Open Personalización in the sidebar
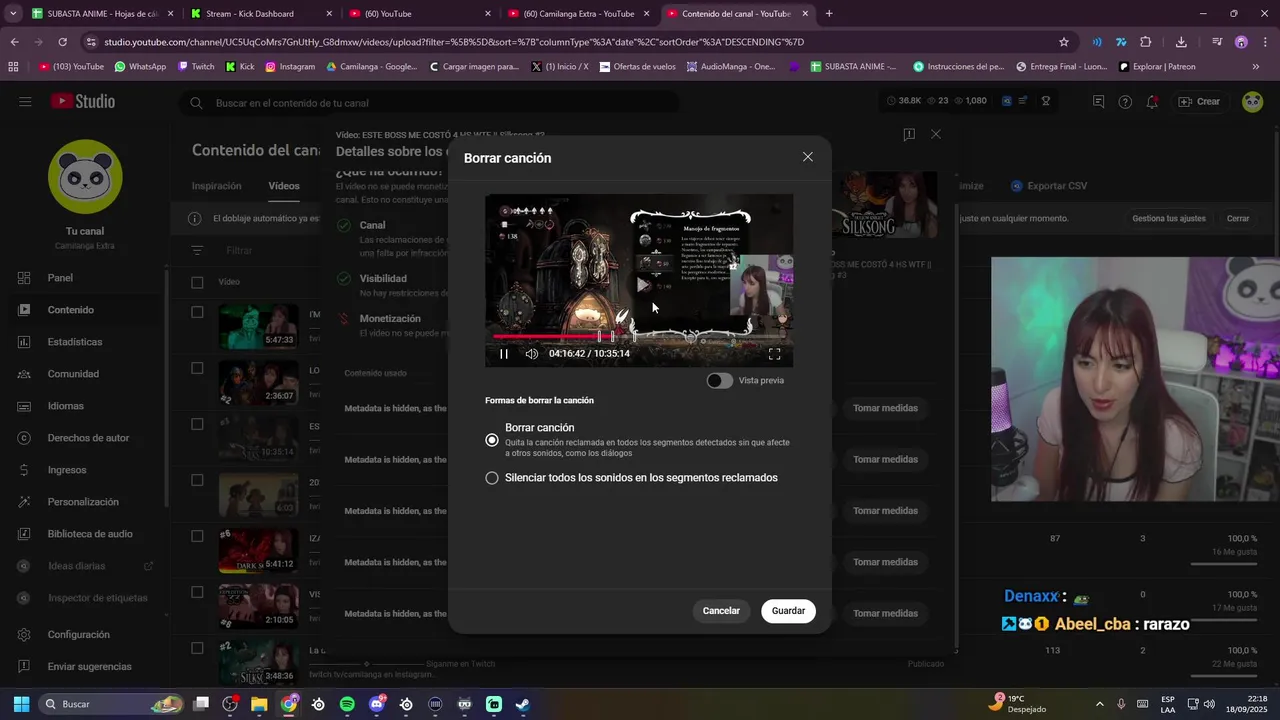Viewport: 1280px width, 720px height. coord(85,502)
